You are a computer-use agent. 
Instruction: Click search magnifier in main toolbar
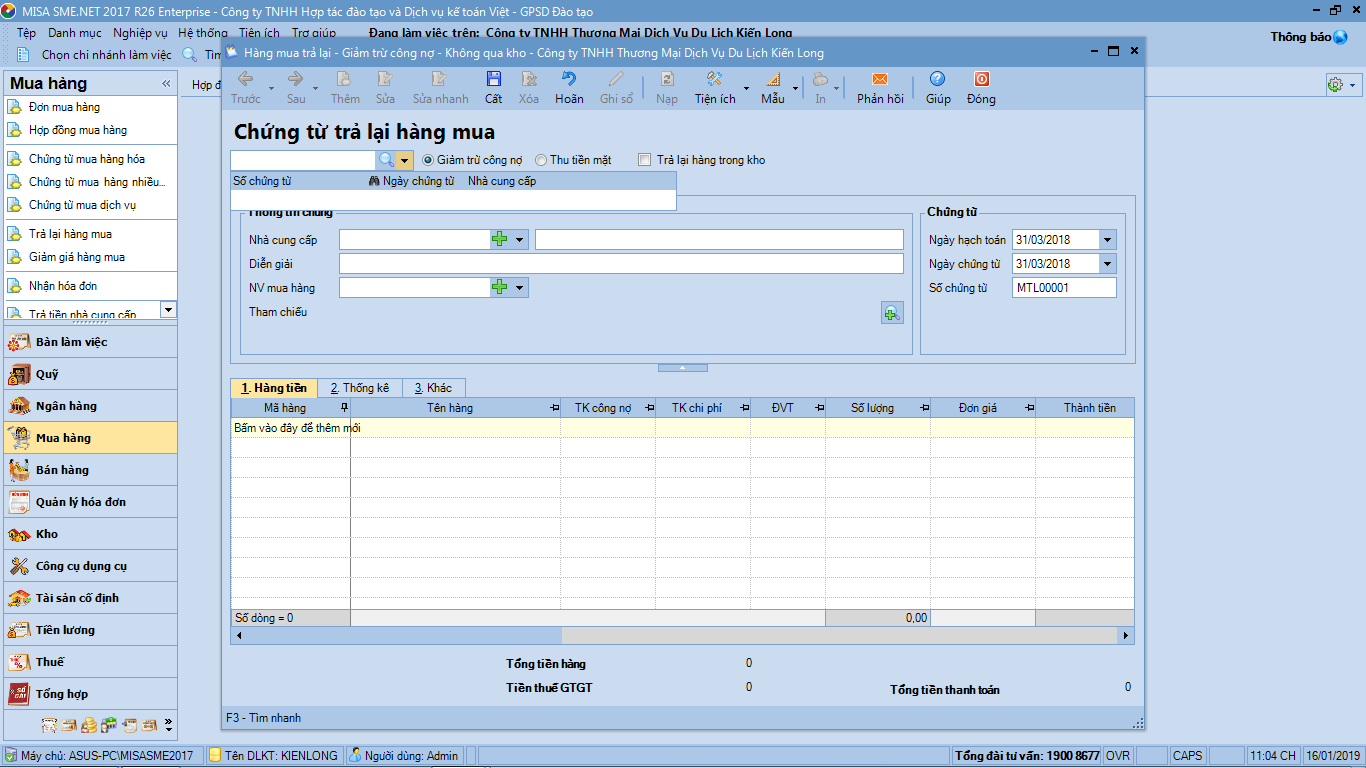click(190, 55)
